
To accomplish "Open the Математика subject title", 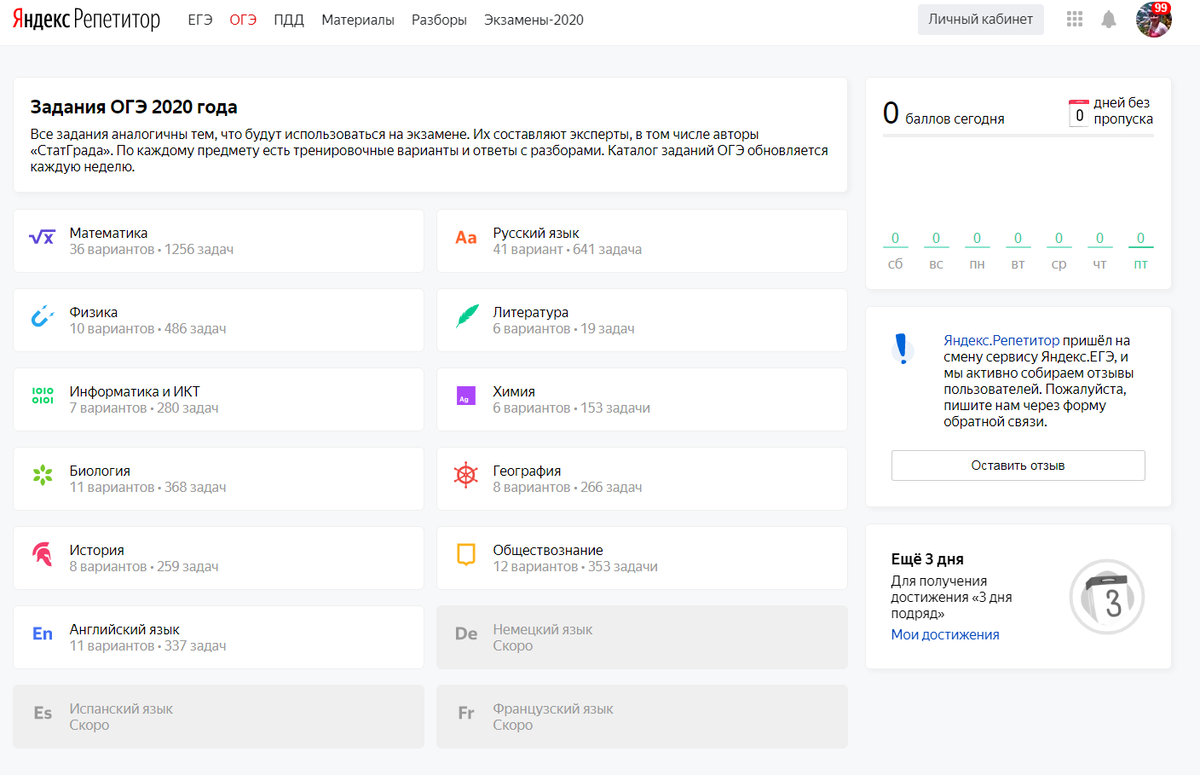I will (108, 233).
